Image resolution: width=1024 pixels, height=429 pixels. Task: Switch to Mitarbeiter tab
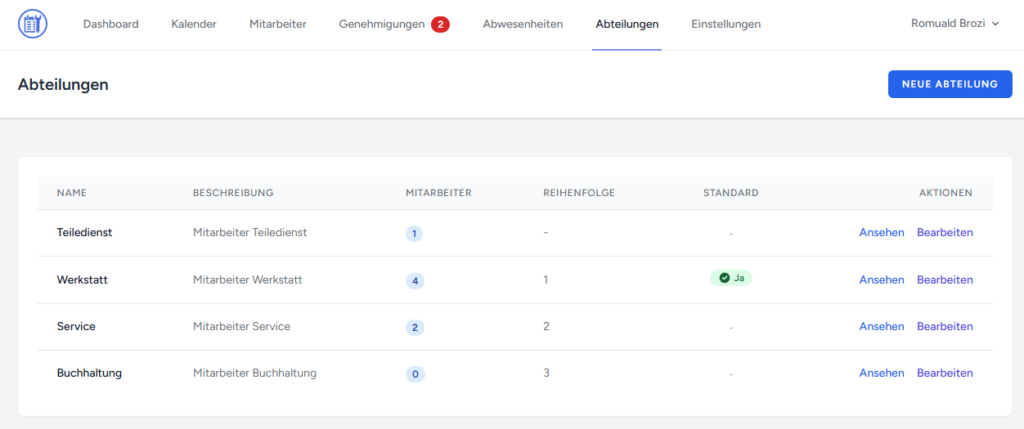(278, 24)
